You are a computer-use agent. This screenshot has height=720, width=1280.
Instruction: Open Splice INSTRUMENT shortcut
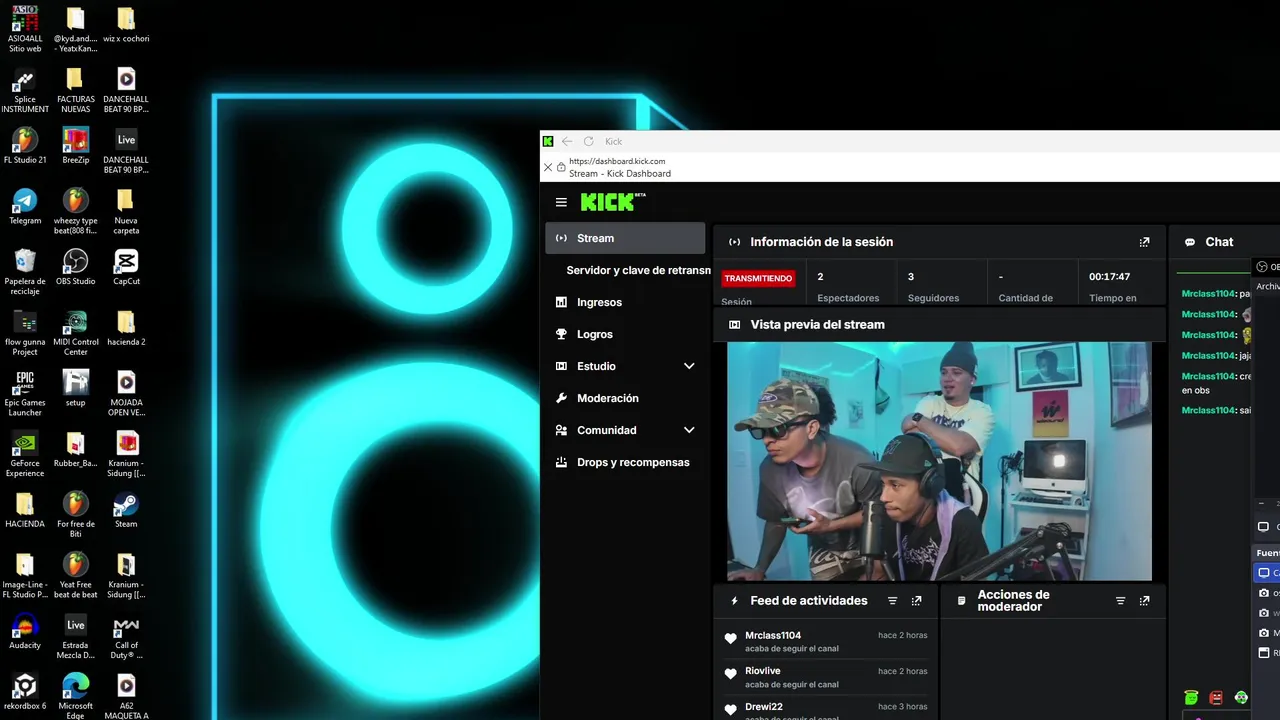[x=25, y=90]
